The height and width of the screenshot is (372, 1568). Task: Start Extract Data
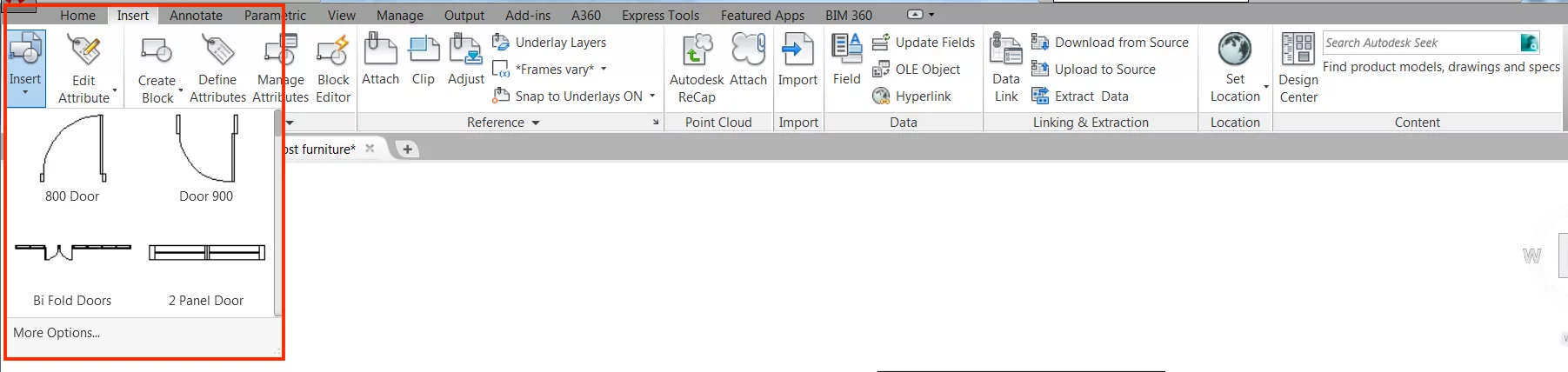click(x=1079, y=96)
